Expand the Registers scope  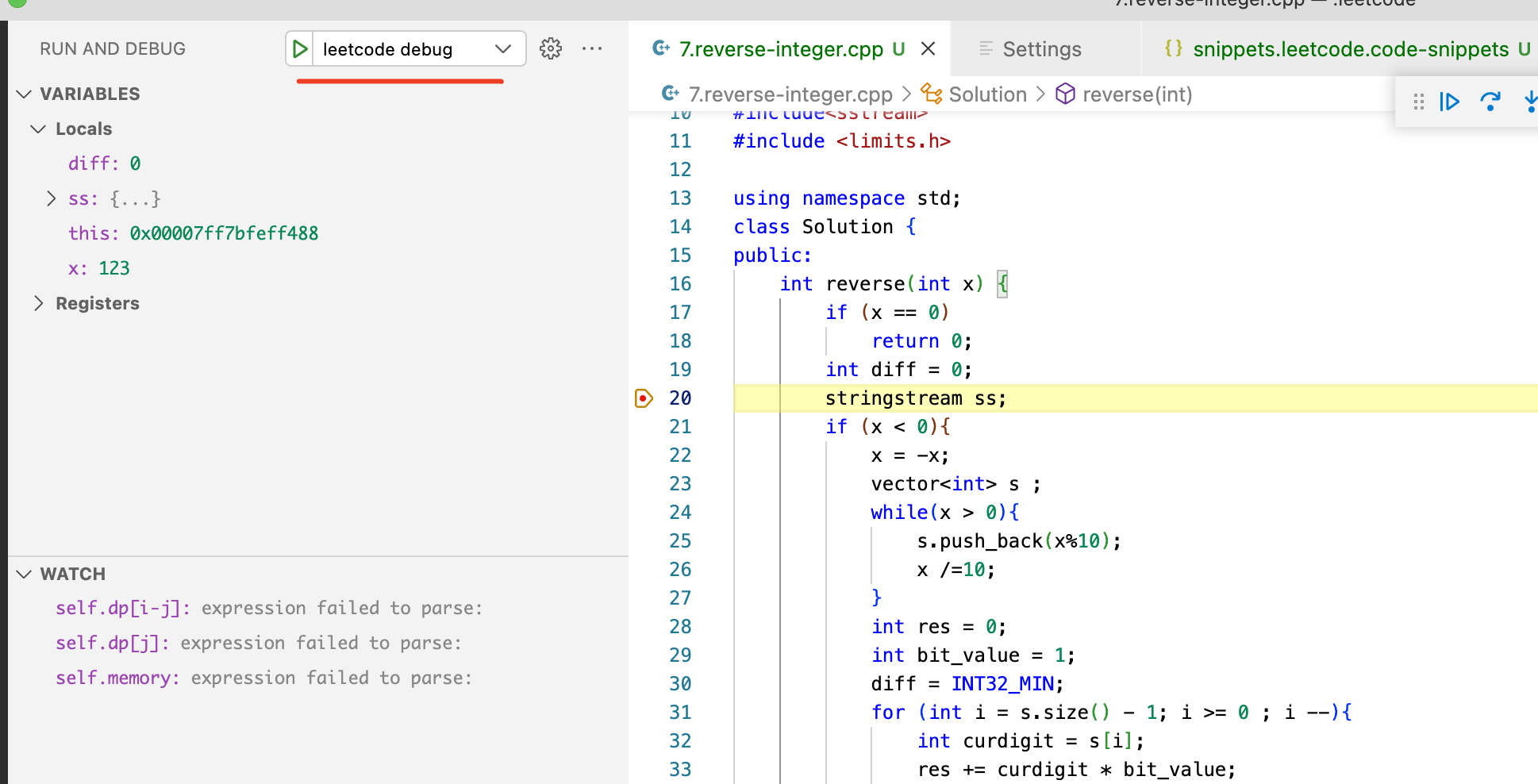(x=38, y=303)
